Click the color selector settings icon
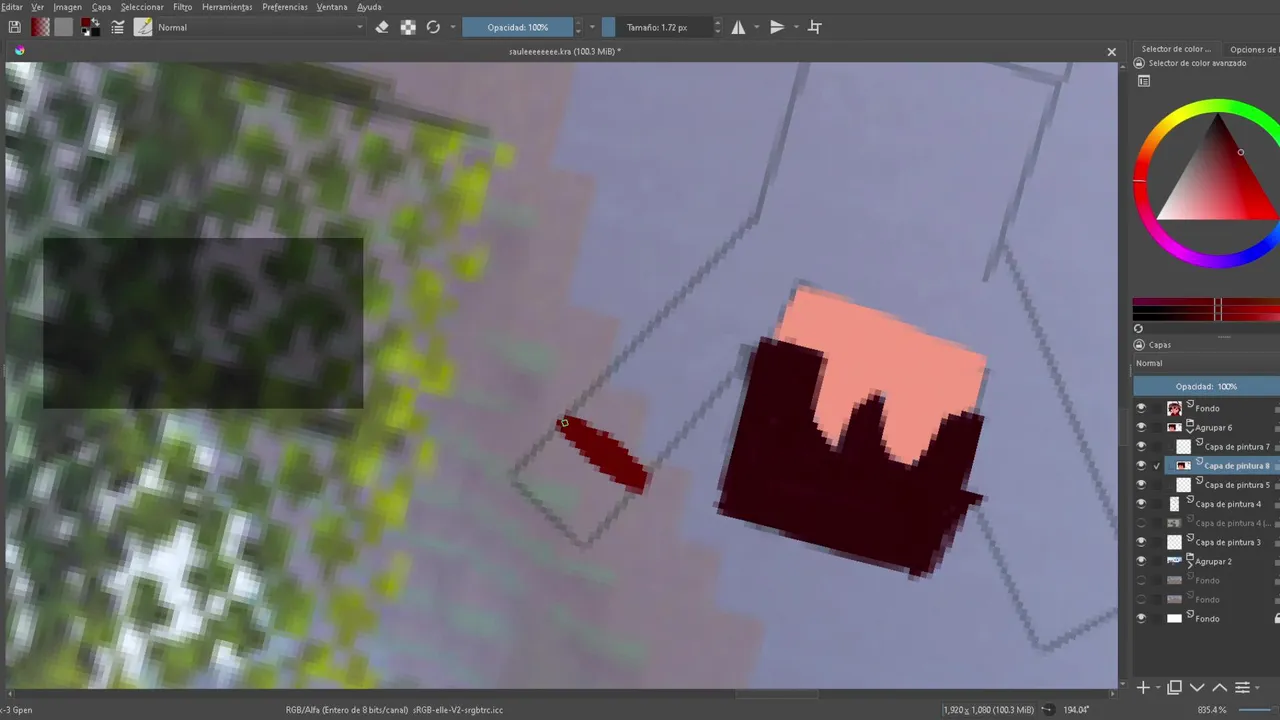Image resolution: width=1280 pixels, height=720 pixels. (1144, 81)
